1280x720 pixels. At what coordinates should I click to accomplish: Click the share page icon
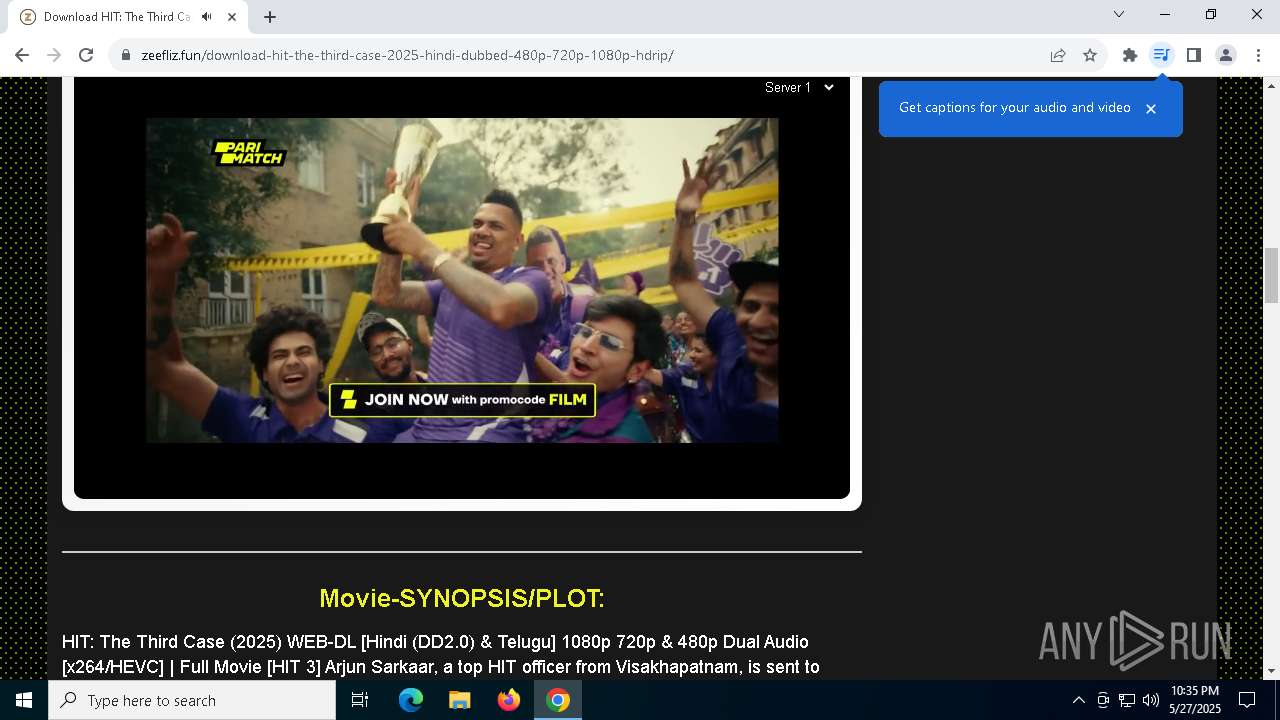point(1058,55)
